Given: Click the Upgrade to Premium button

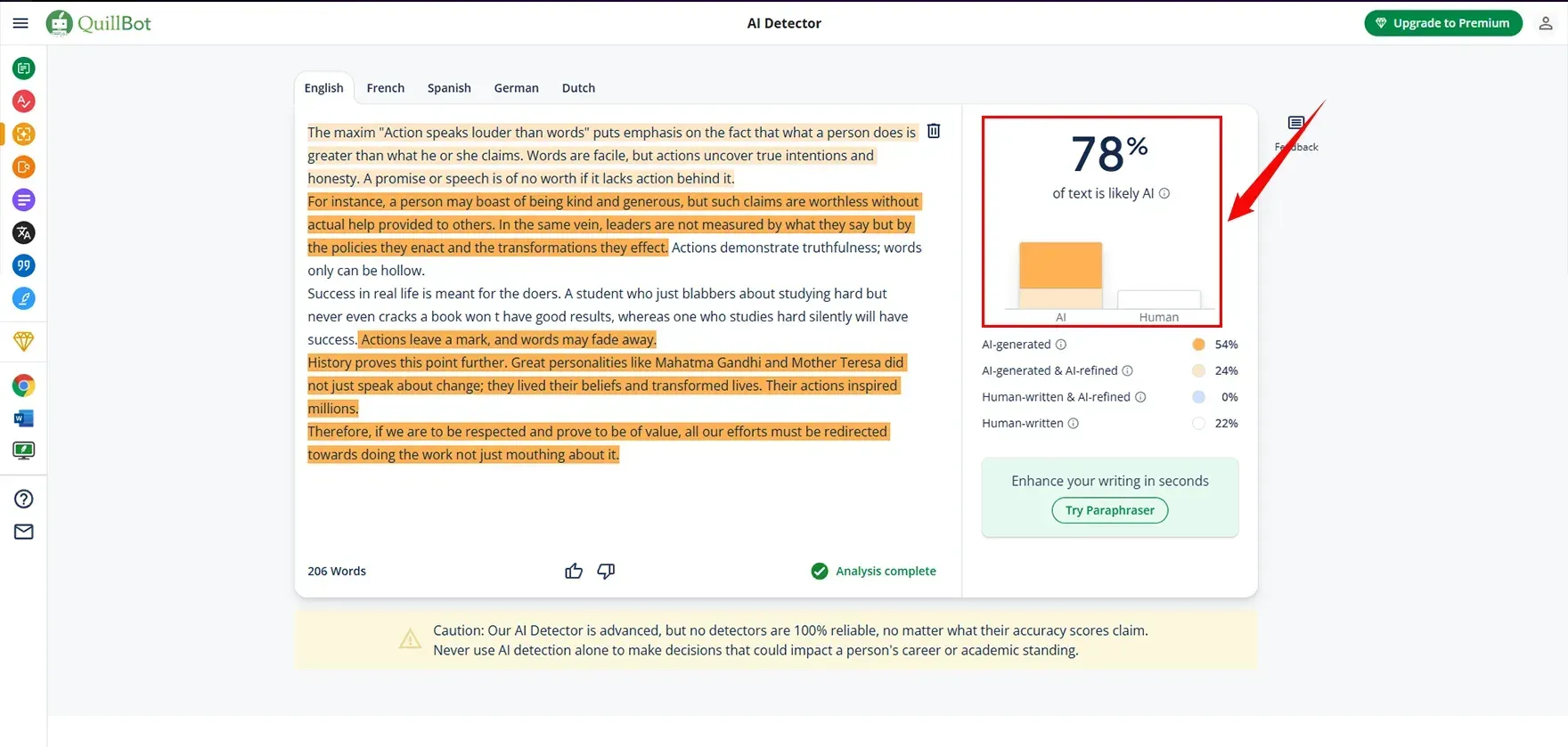Looking at the screenshot, I should 1442,23.
